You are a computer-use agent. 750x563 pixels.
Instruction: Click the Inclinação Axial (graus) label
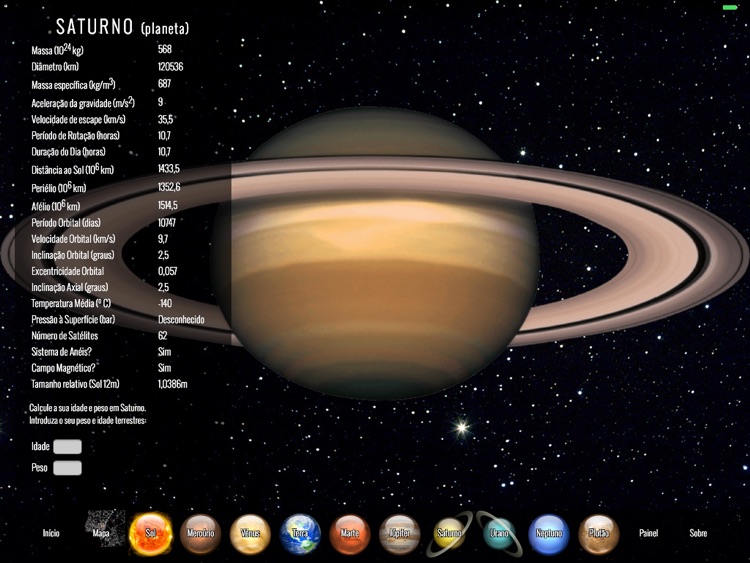[69, 287]
